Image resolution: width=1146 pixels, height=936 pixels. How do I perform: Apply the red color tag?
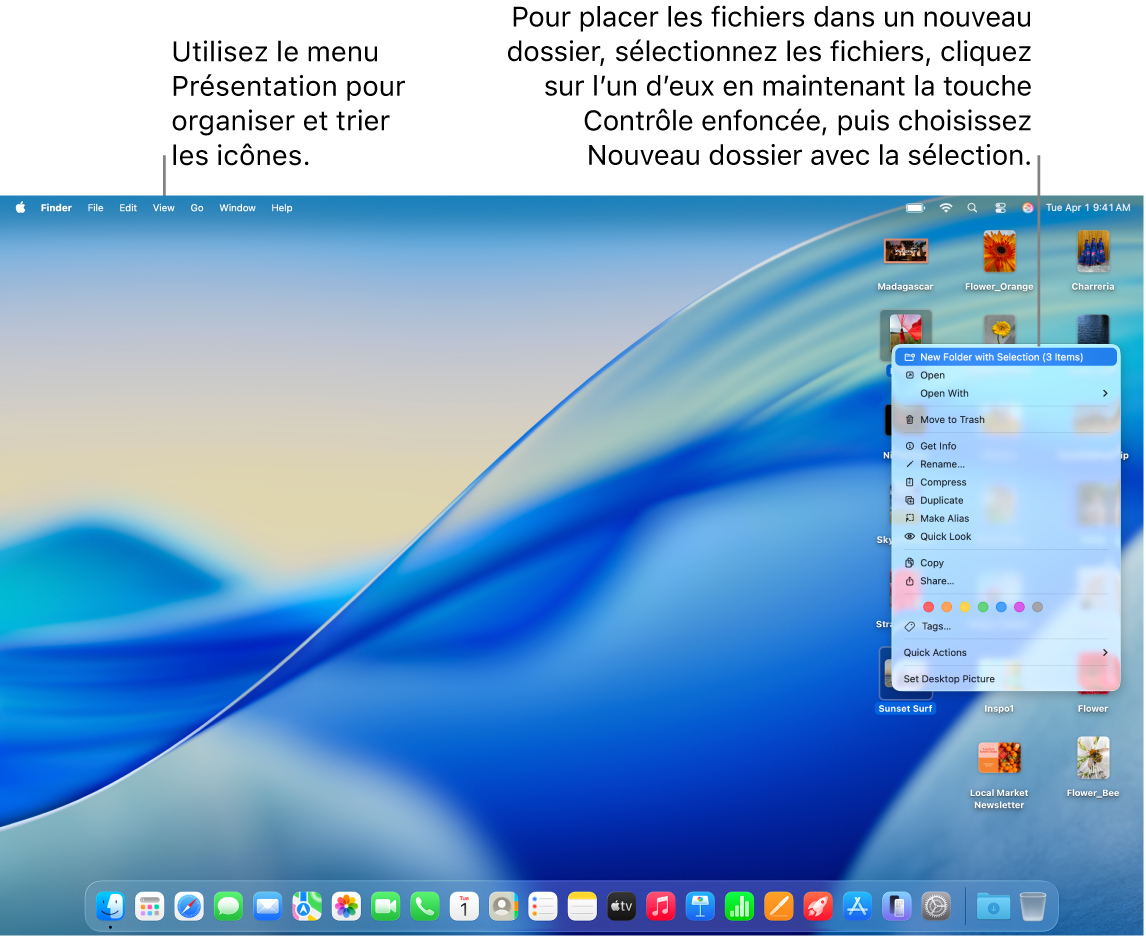(928, 607)
